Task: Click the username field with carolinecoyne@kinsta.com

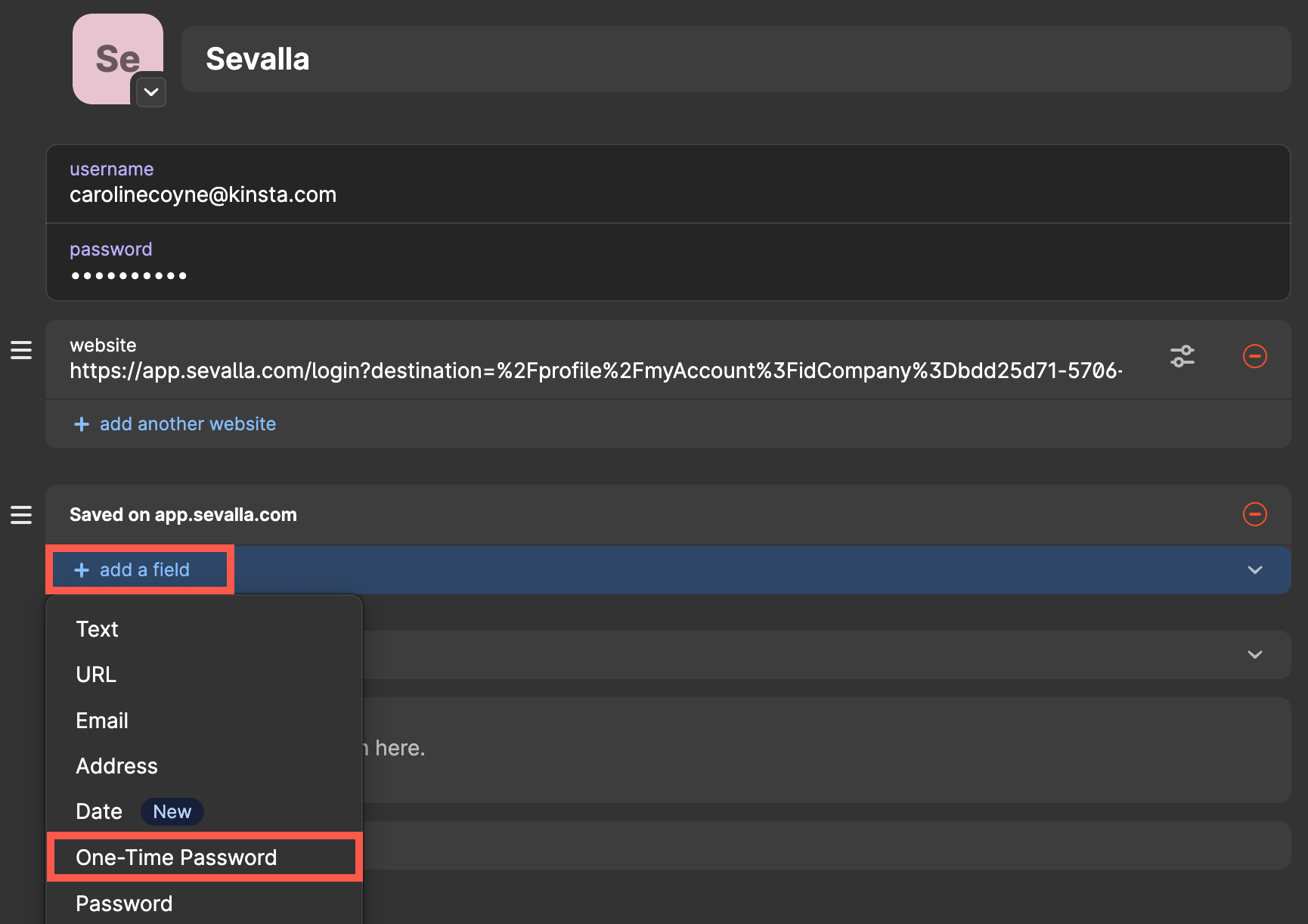Action: (x=668, y=184)
